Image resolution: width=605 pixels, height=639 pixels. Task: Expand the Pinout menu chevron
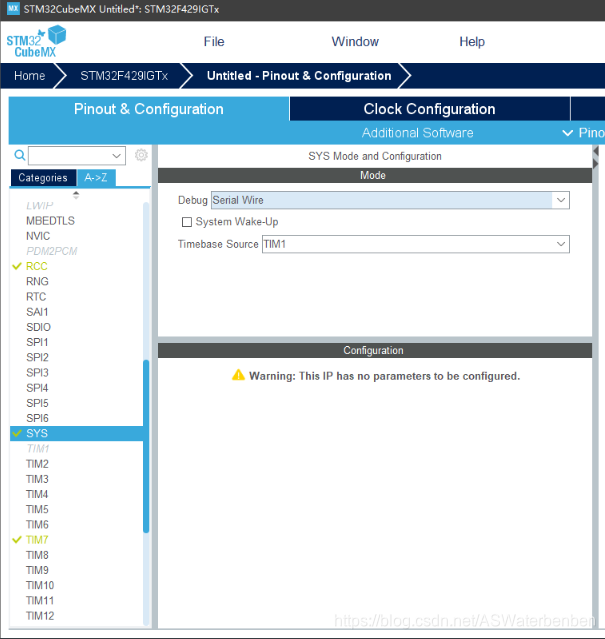(x=567, y=133)
